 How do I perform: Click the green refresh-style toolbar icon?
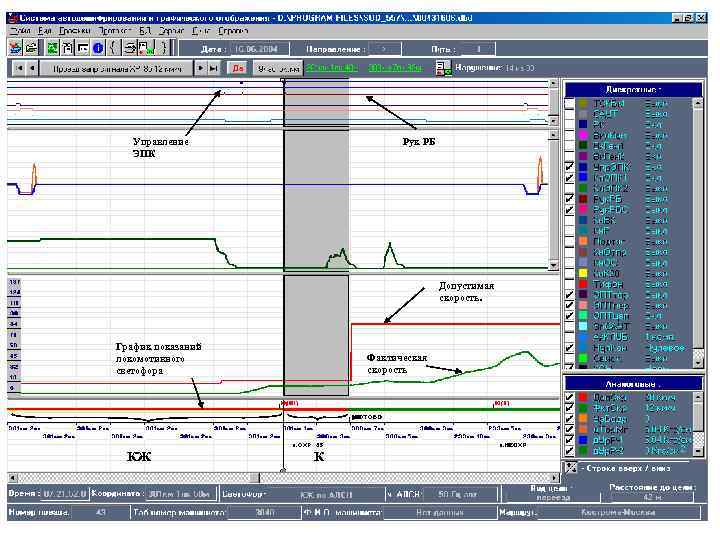[53, 47]
